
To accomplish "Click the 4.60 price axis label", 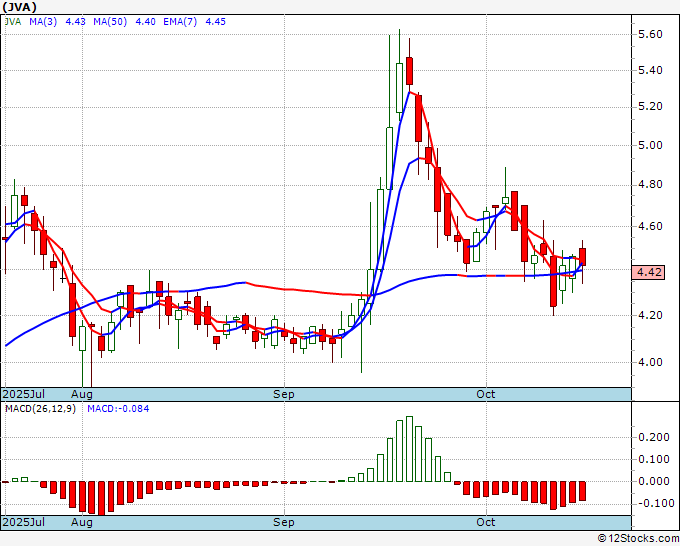I will (x=650, y=226).
